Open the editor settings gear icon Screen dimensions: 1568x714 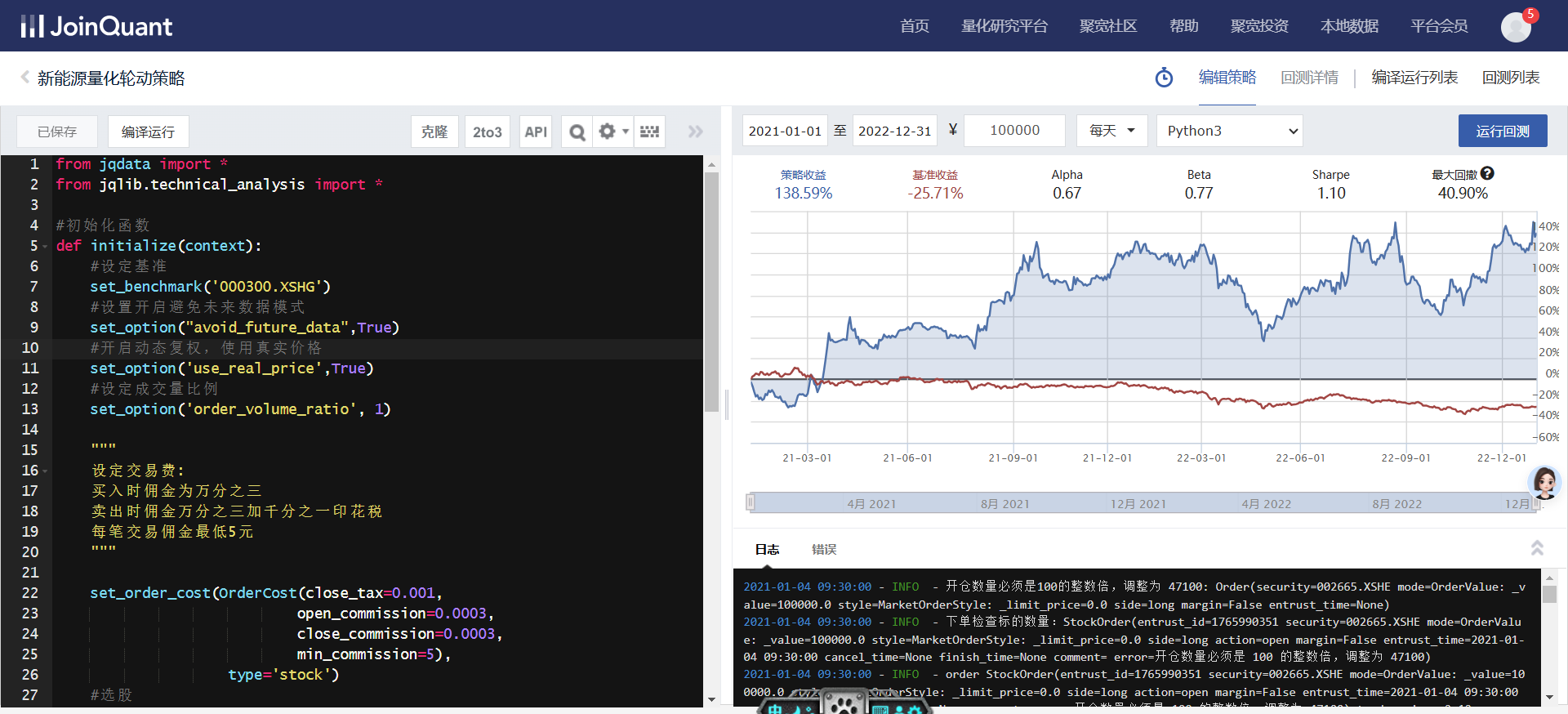click(x=607, y=132)
